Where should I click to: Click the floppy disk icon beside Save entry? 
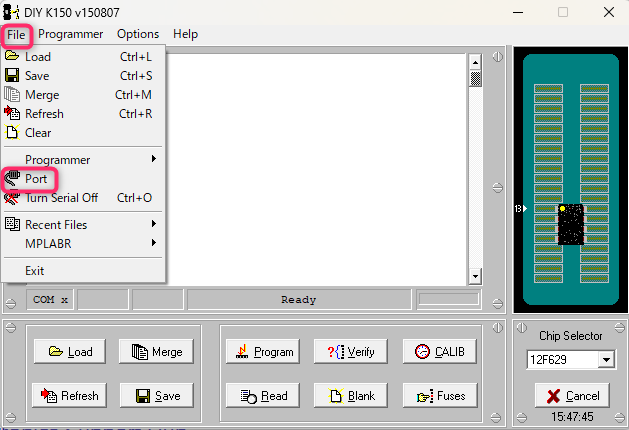point(12,75)
